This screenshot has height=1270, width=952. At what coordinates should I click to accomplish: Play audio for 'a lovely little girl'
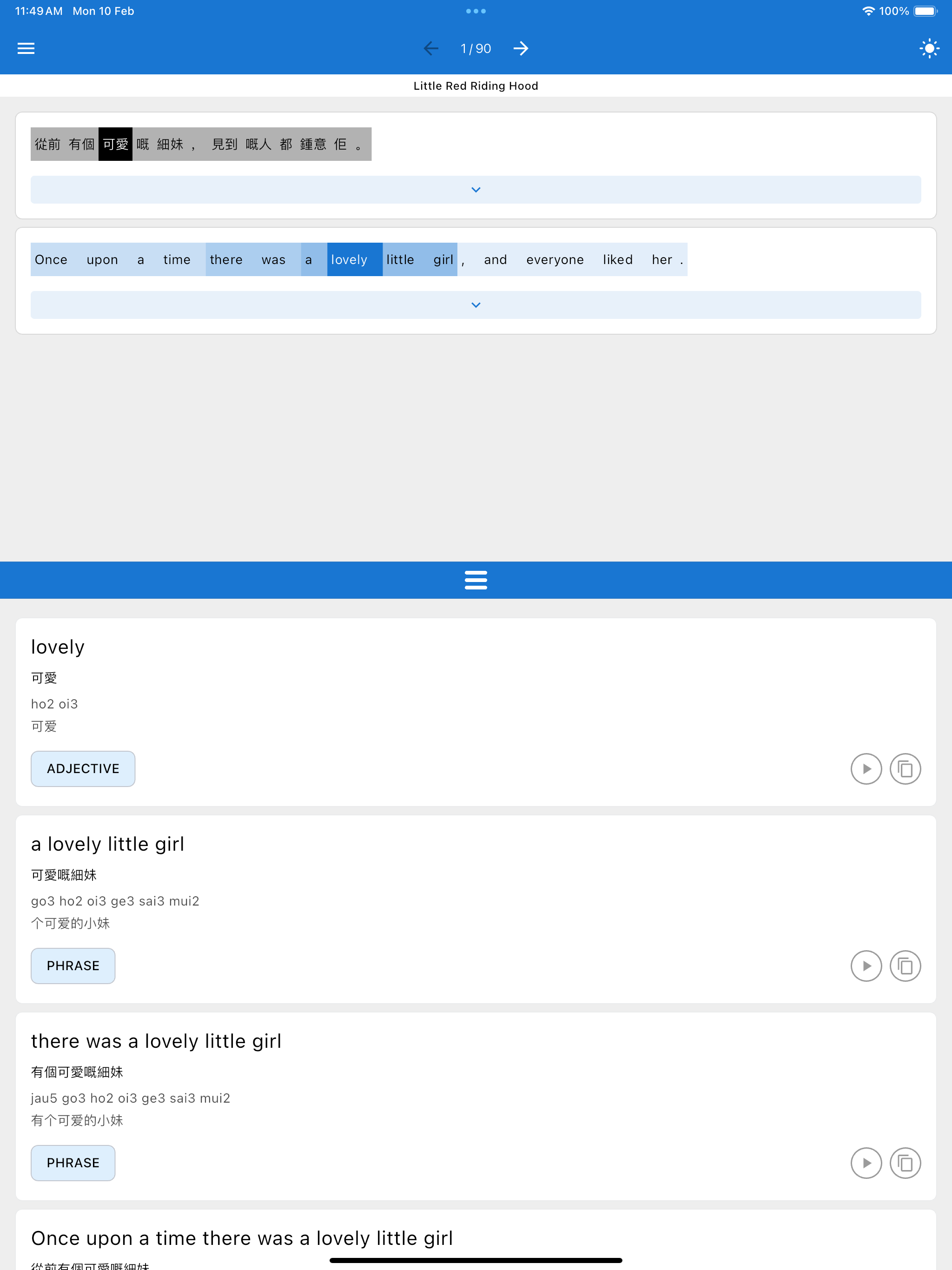coord(866,966)
